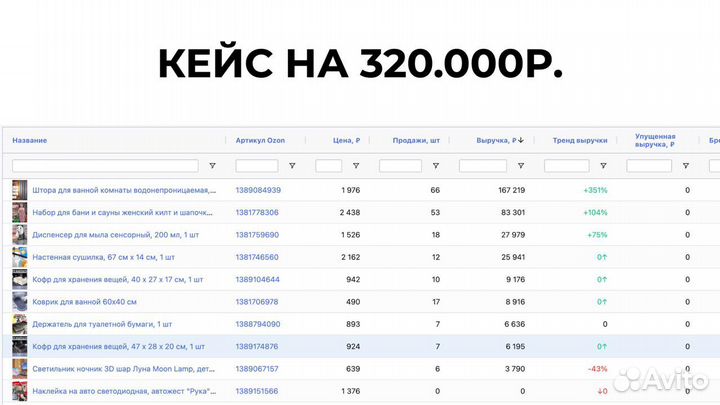This screenshot has width=720, height=405.
Task: Open thumbnail of Кофр 47 x 28 x 20
Action: pyautogui.click(x=19, y=347)
